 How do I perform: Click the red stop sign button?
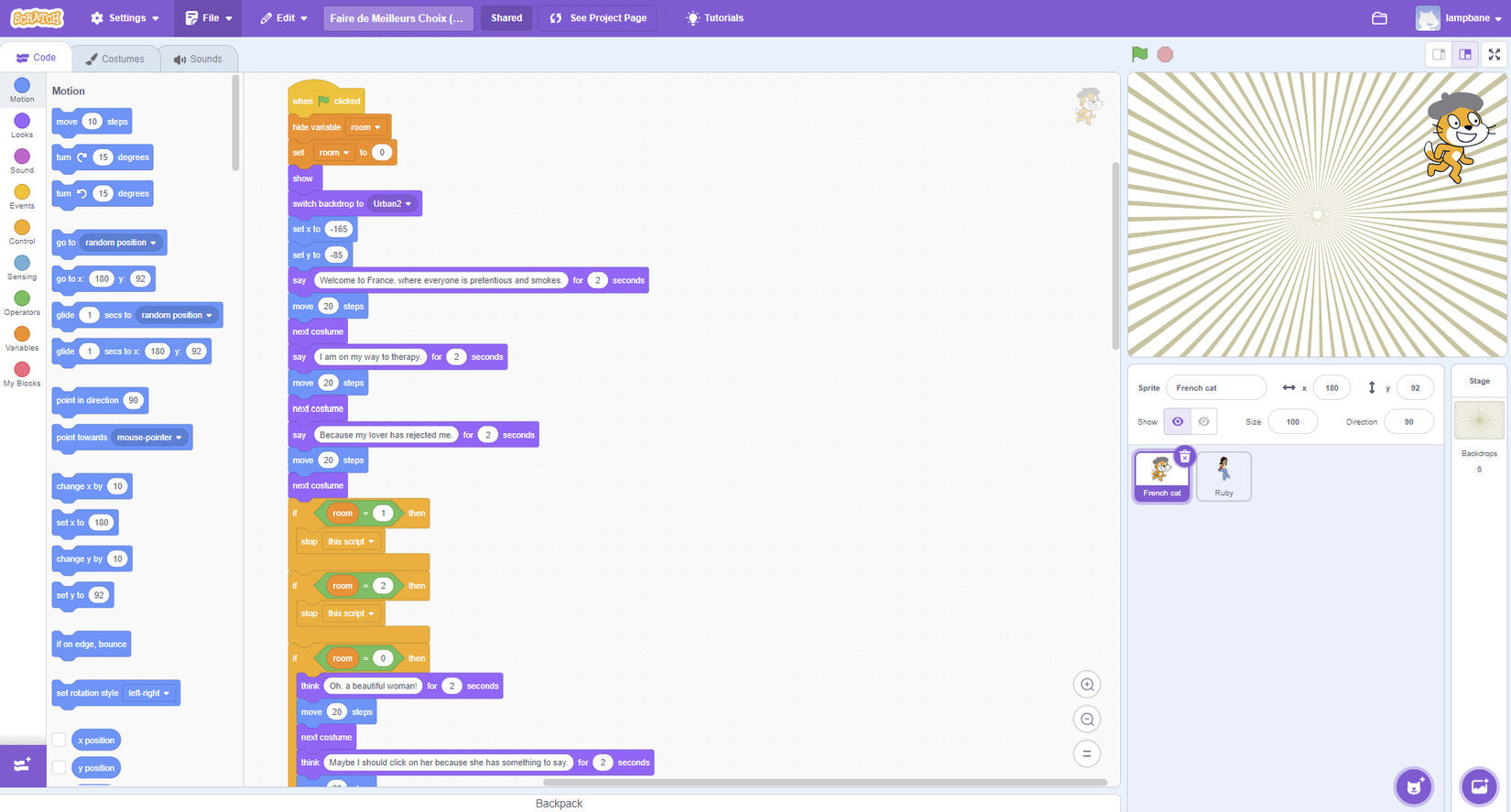coord(1165,54)
